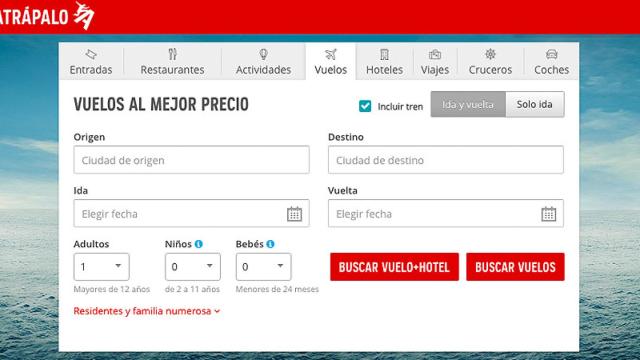The height and width of the screenshot is (360, 640).
Task: Click the 'Vuelos al mejor precio' heading
Action: 161,104
